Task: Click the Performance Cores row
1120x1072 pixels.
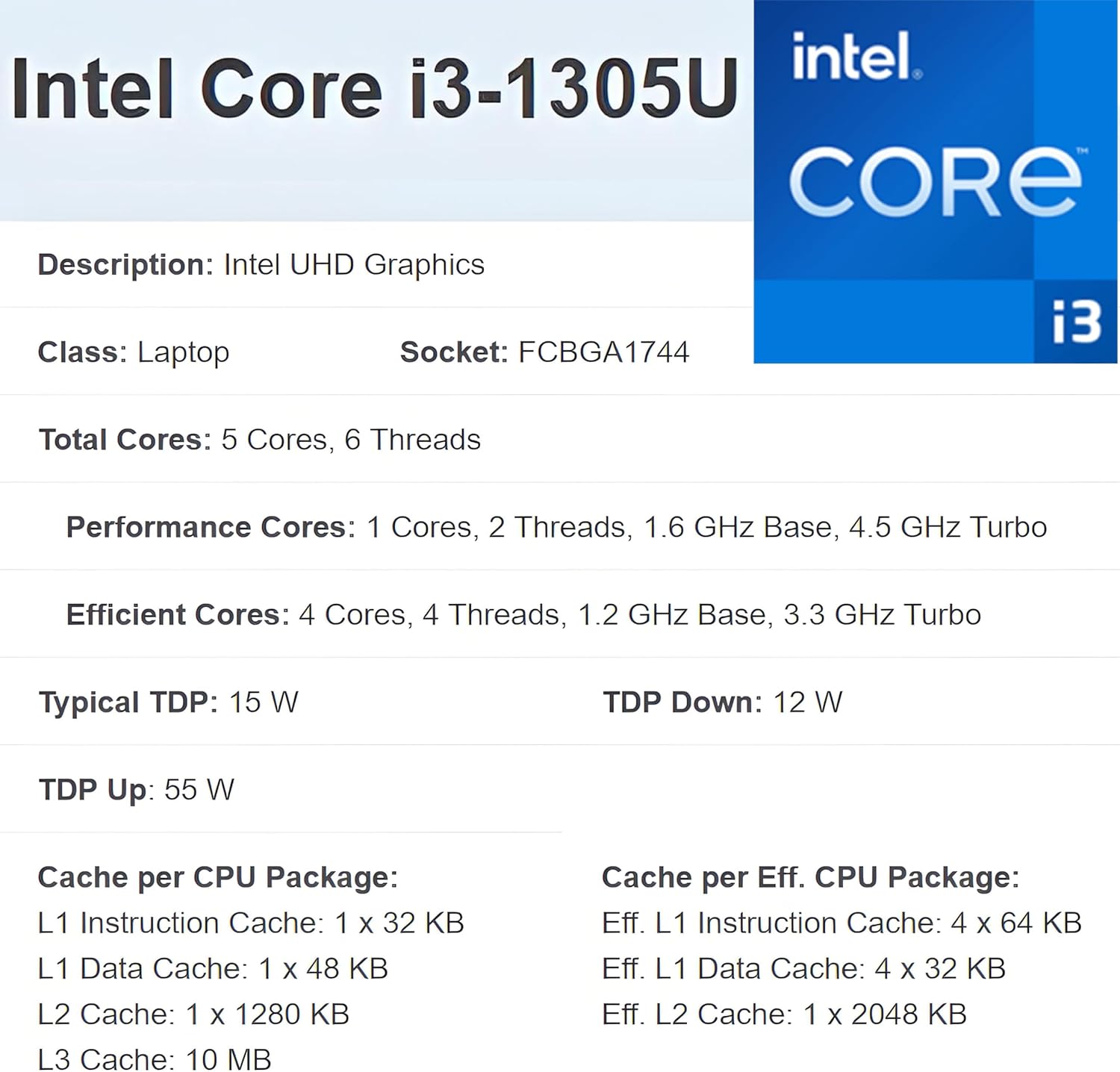Action: [x=556, y=527]
